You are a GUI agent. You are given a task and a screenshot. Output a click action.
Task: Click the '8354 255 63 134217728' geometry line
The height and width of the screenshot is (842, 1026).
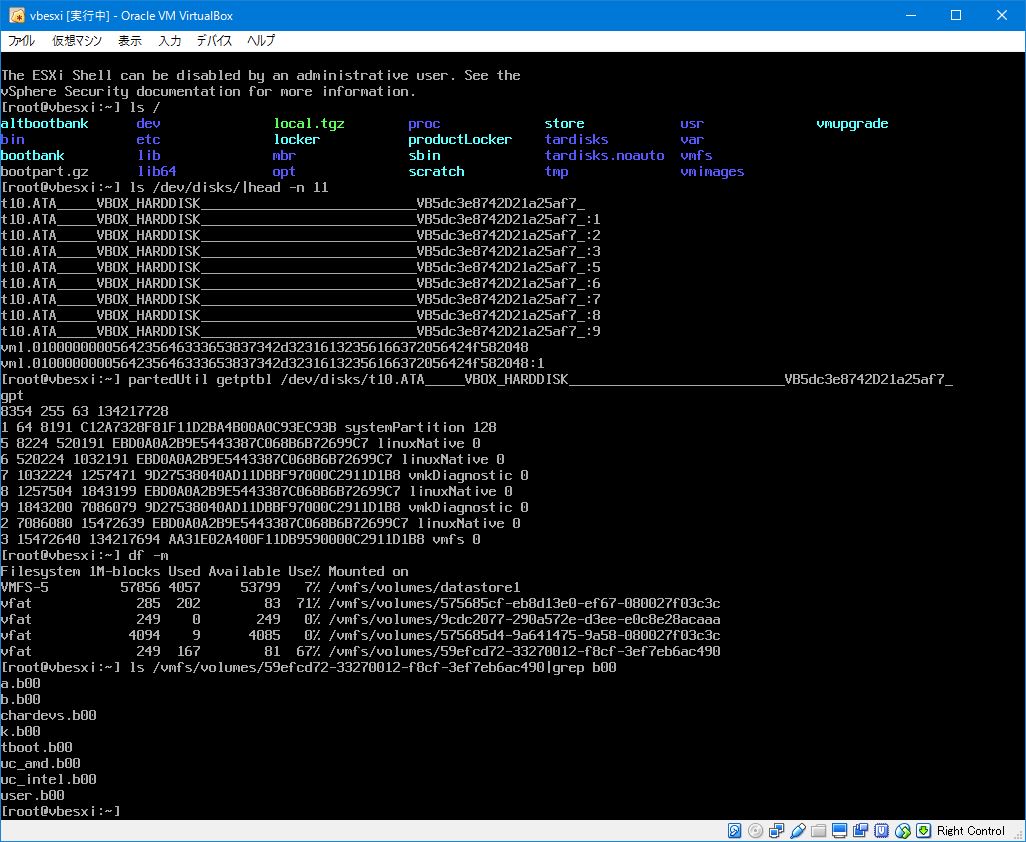pyautogui.click(x=84, y=412)
